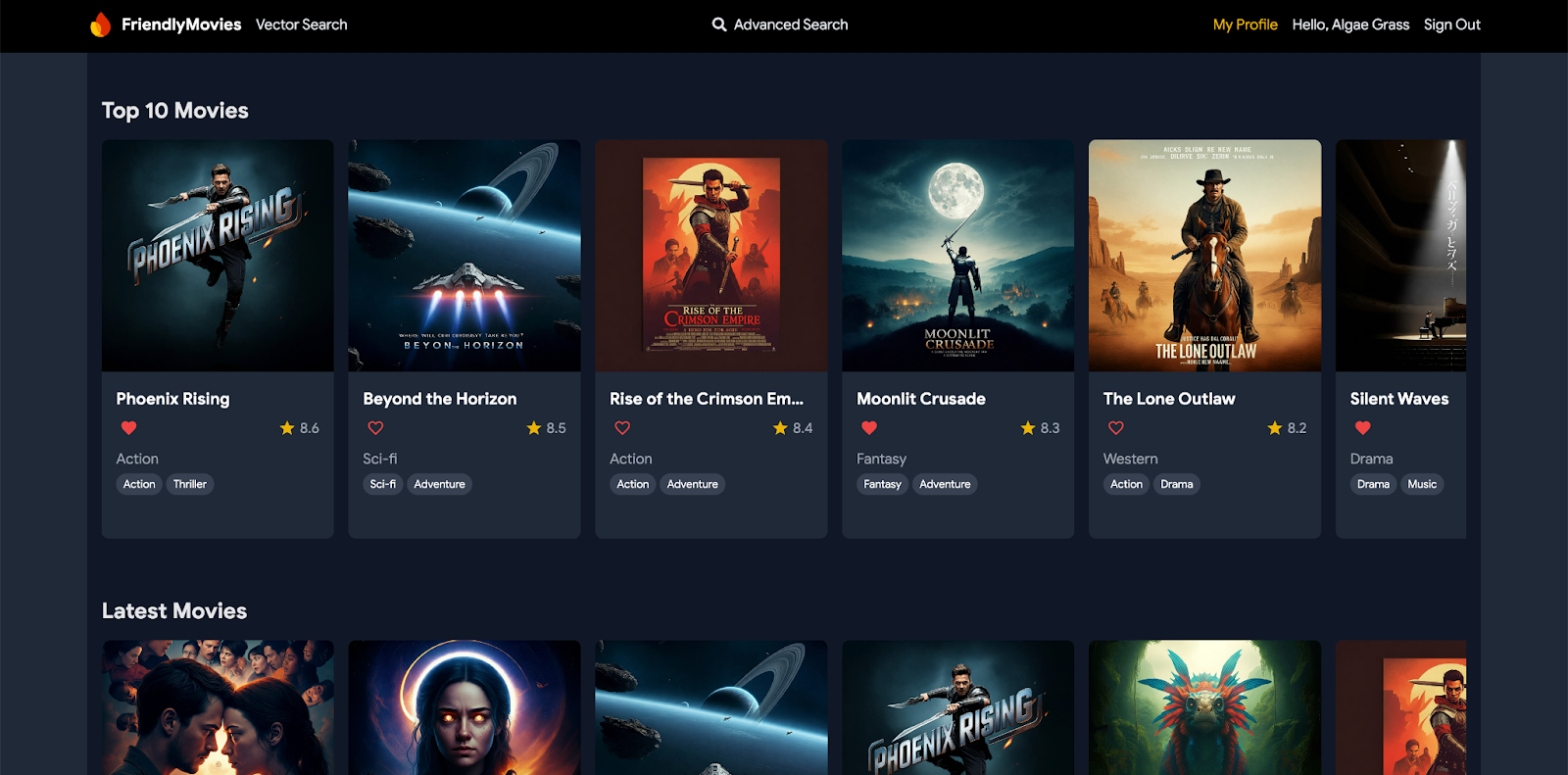Click the FriendlyMovies flame logo
This screenshot has height=775, width=1568.
[100, 24]
